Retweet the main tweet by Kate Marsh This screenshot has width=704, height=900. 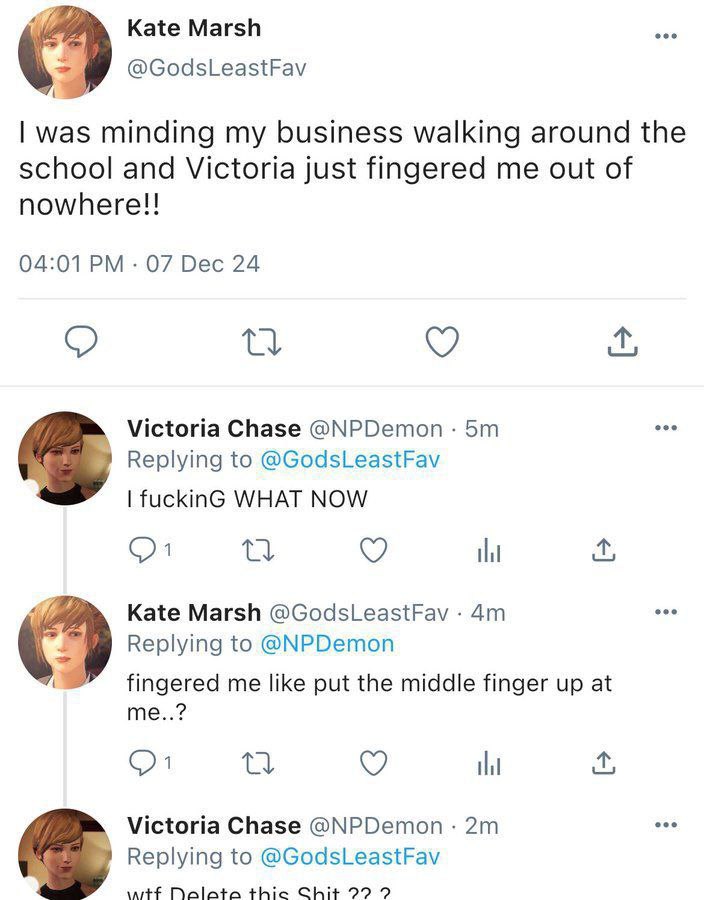(x=261, y=342)
